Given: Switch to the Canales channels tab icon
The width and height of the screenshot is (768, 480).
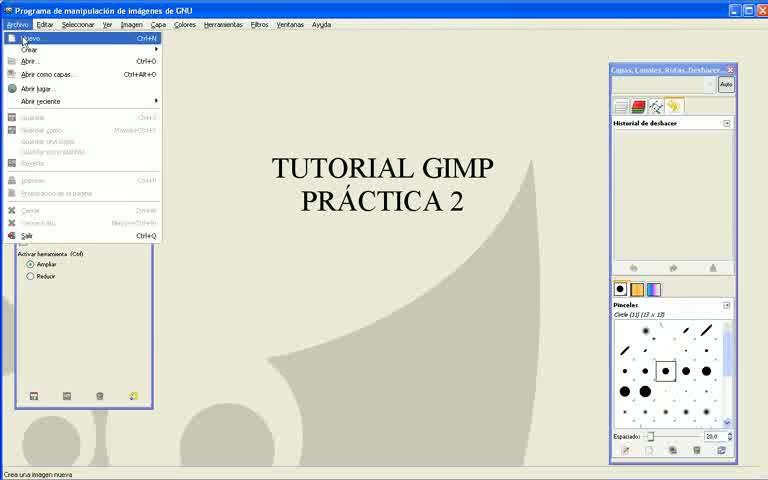Looking at the screenshot, I should pos(638,106).
